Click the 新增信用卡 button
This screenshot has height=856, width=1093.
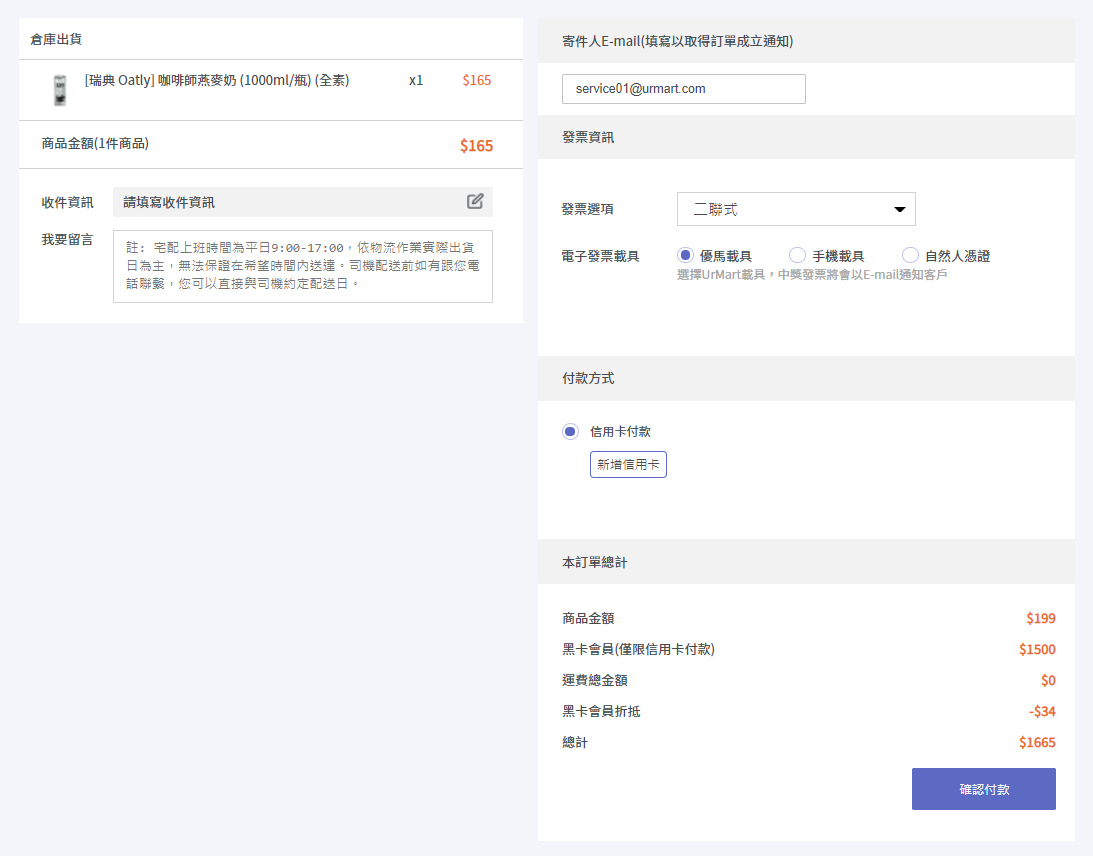pyautogui.click(x=628, y=464)
